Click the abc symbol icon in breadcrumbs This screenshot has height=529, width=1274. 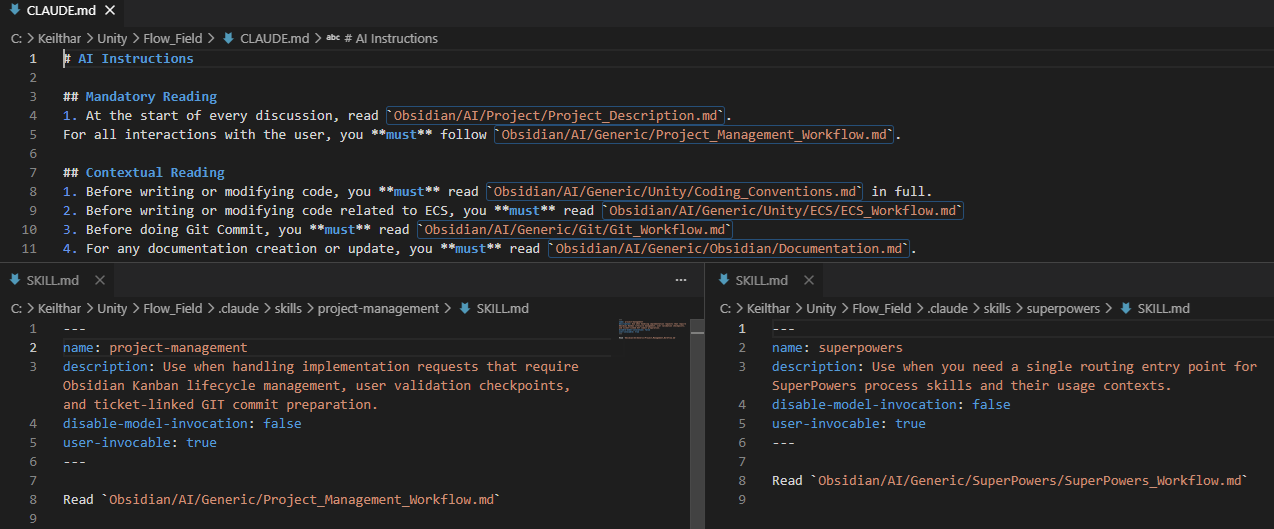[x=333, y=38]
